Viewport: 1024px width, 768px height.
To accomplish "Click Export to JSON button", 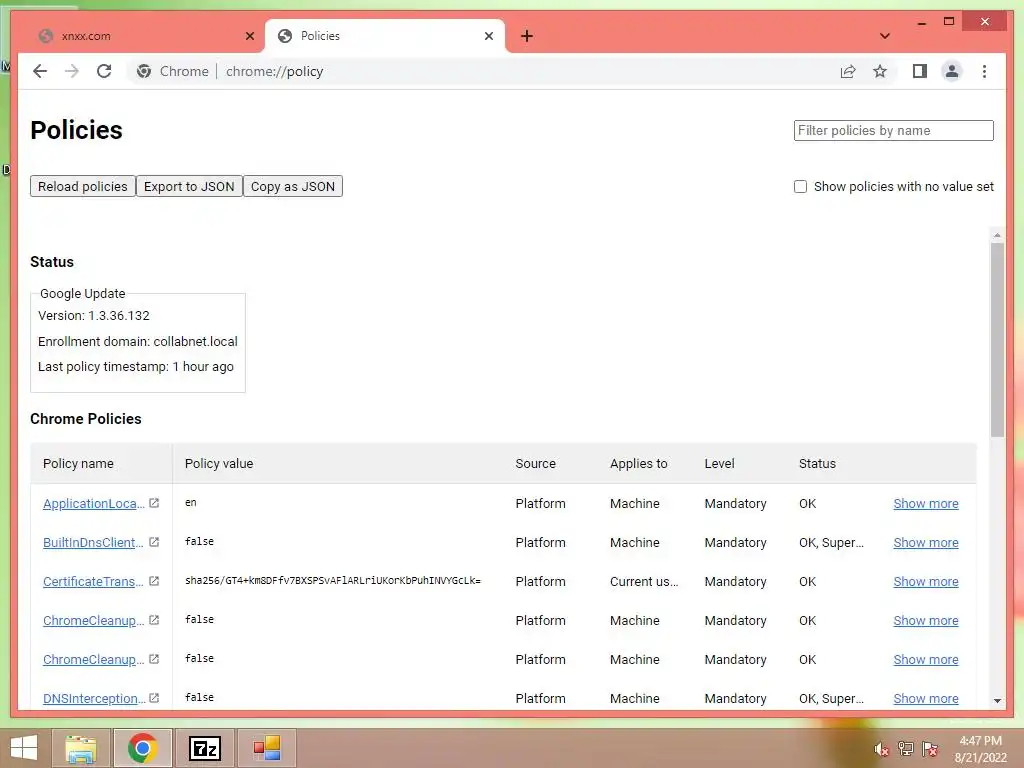I will click(x=189, y=186).
